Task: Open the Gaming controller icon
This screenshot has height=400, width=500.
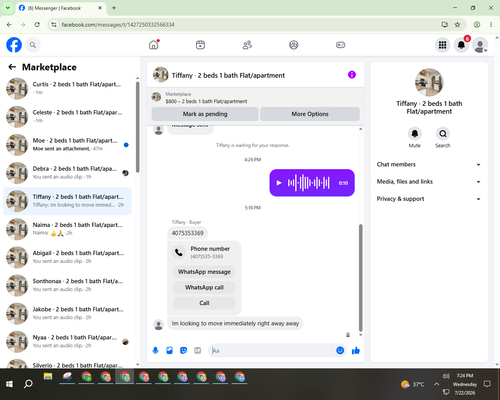Action: (340, 45)
